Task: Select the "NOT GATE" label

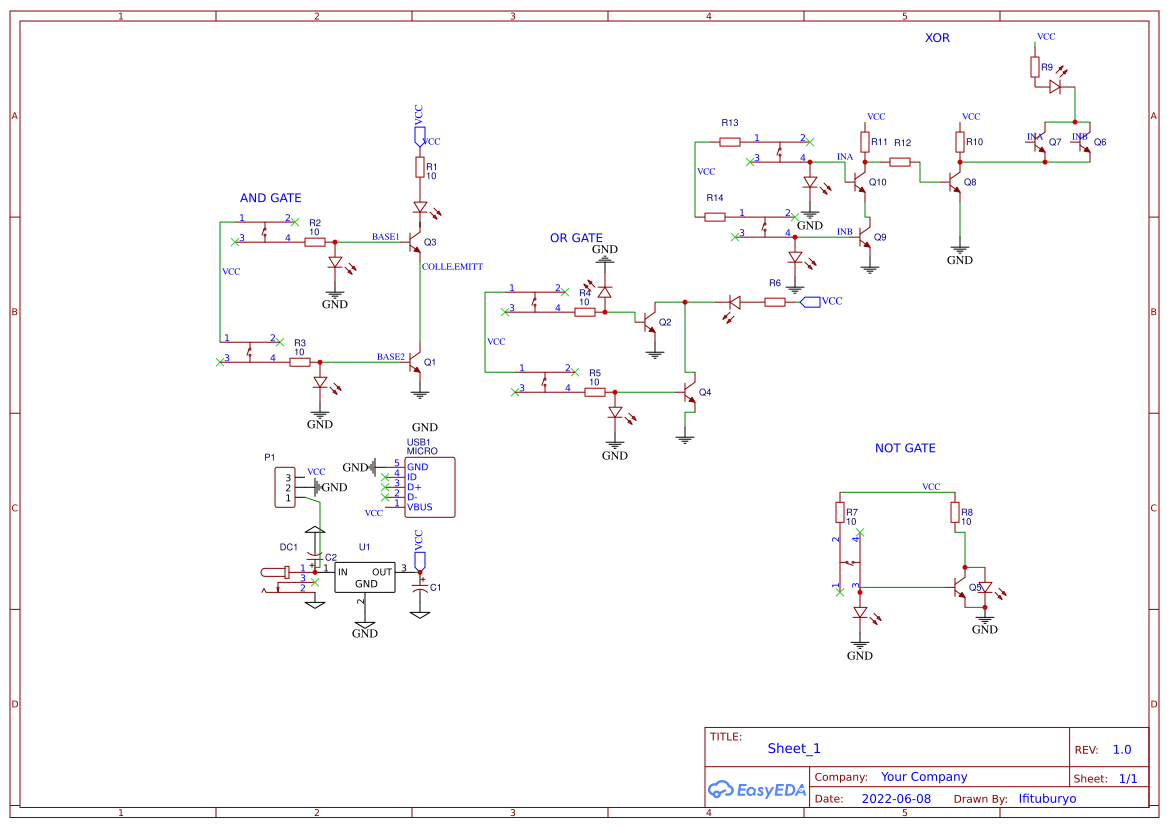Action: click(905, 448)
